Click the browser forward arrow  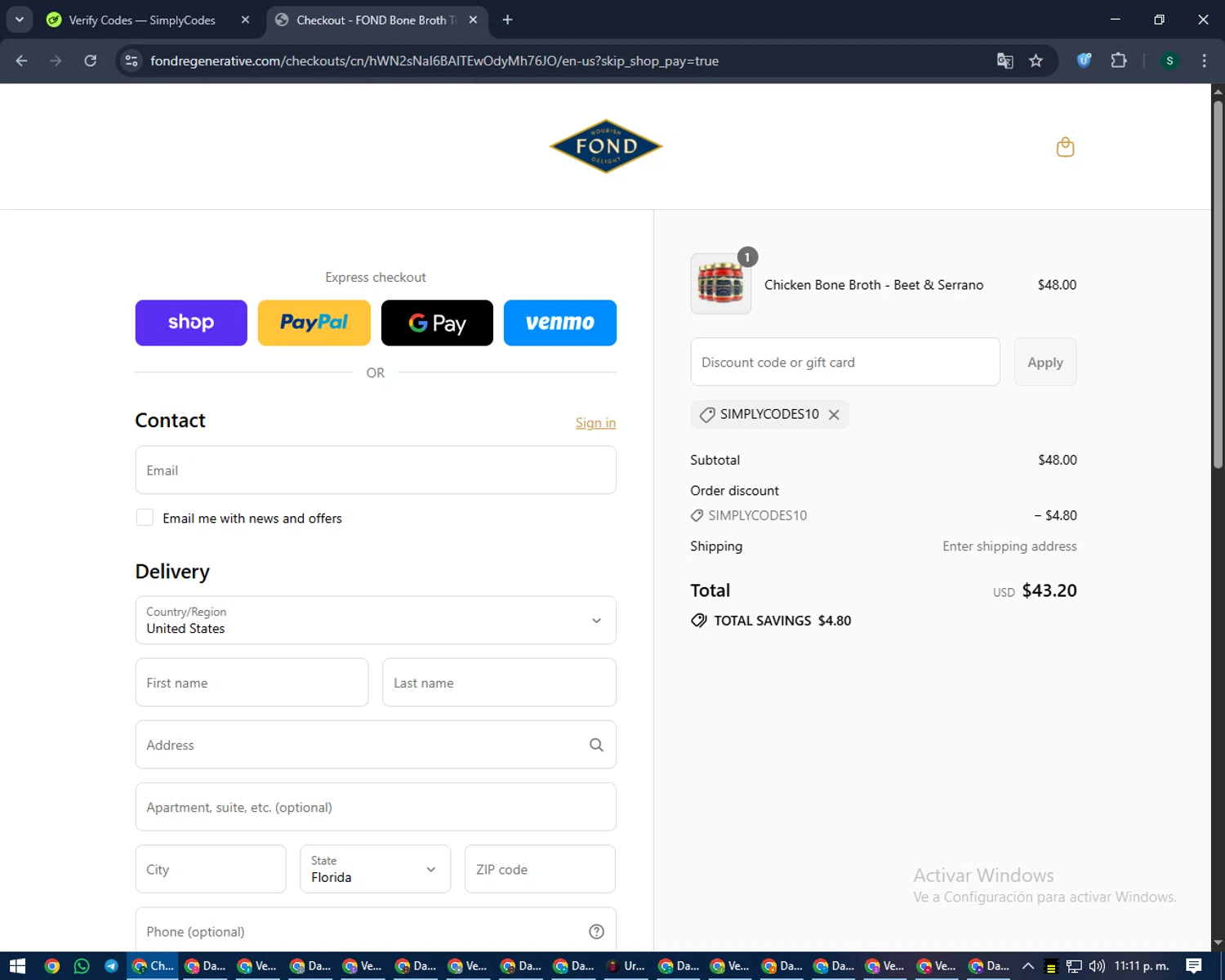(56, 60)
